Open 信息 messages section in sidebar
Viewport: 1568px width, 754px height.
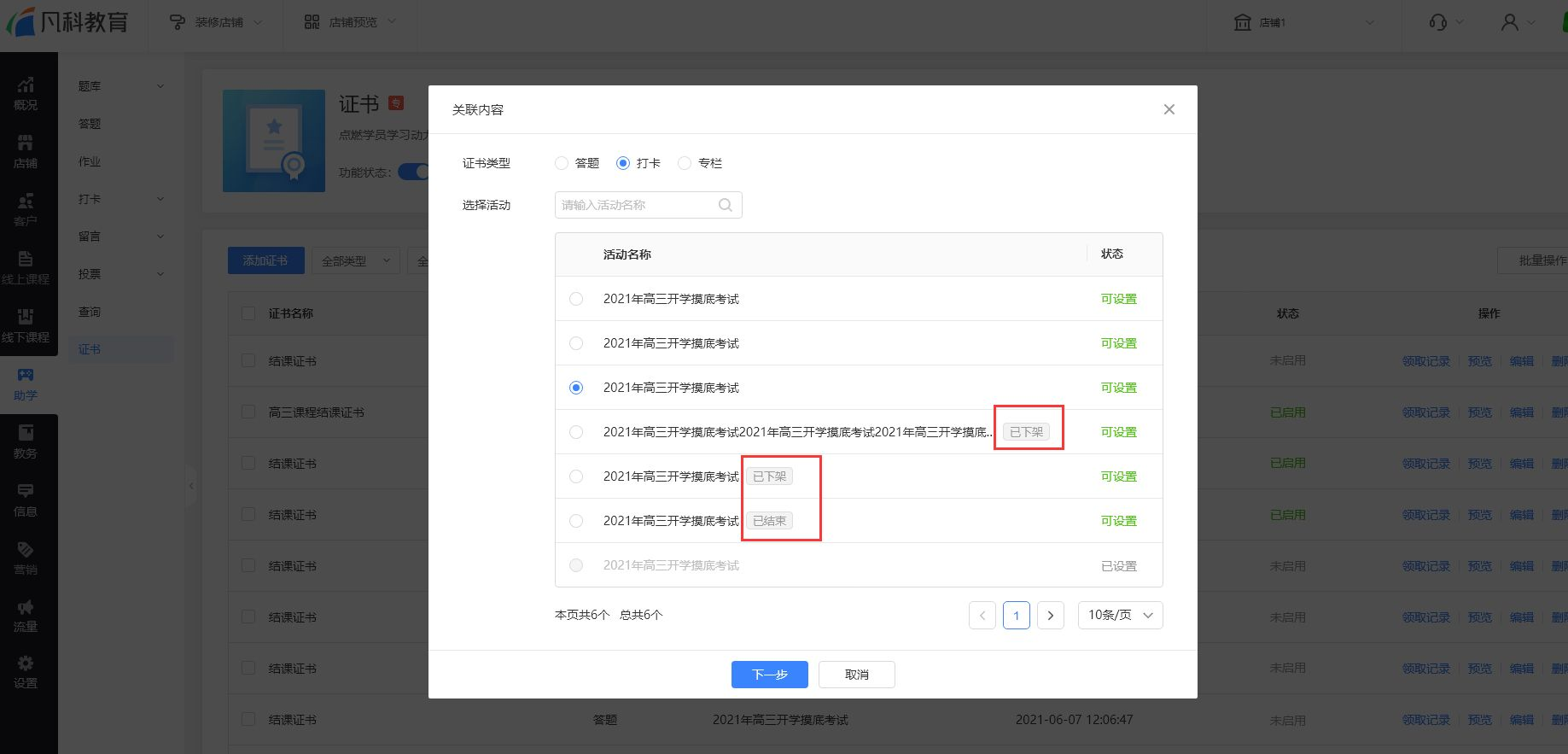coord(26,500)
